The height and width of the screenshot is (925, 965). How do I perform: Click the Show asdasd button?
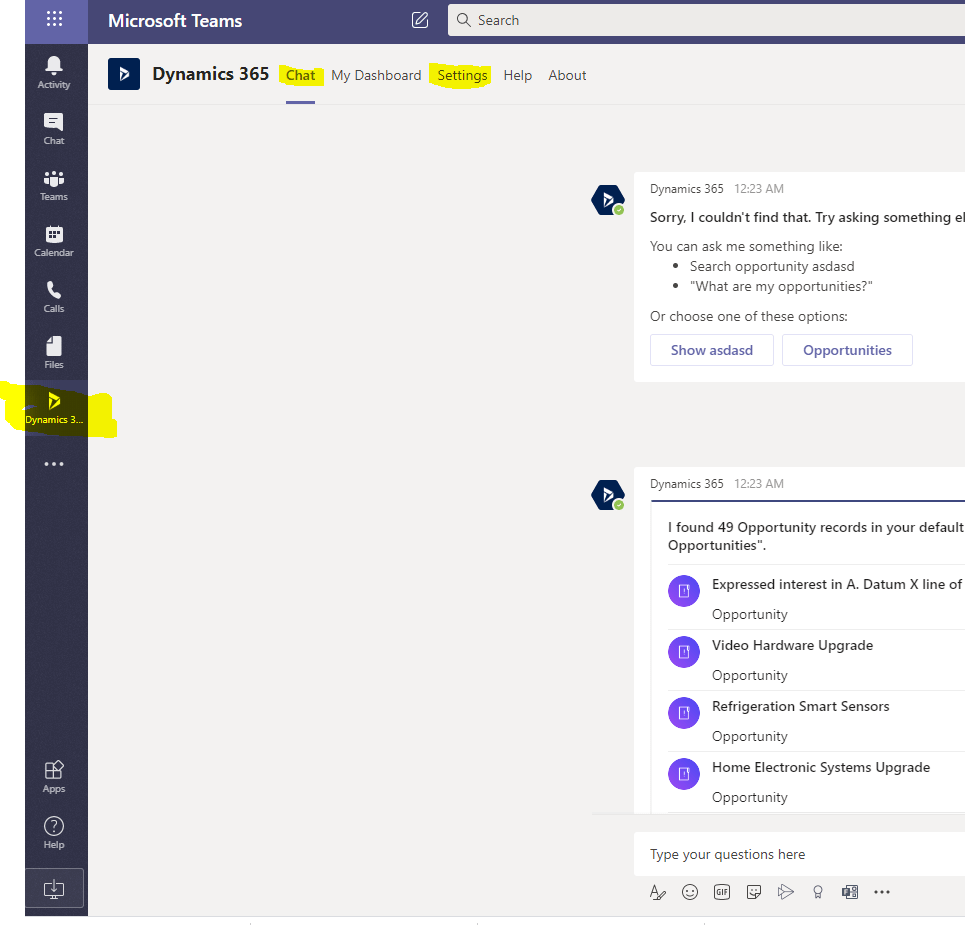pyautogui.click(x=711, y=350)
